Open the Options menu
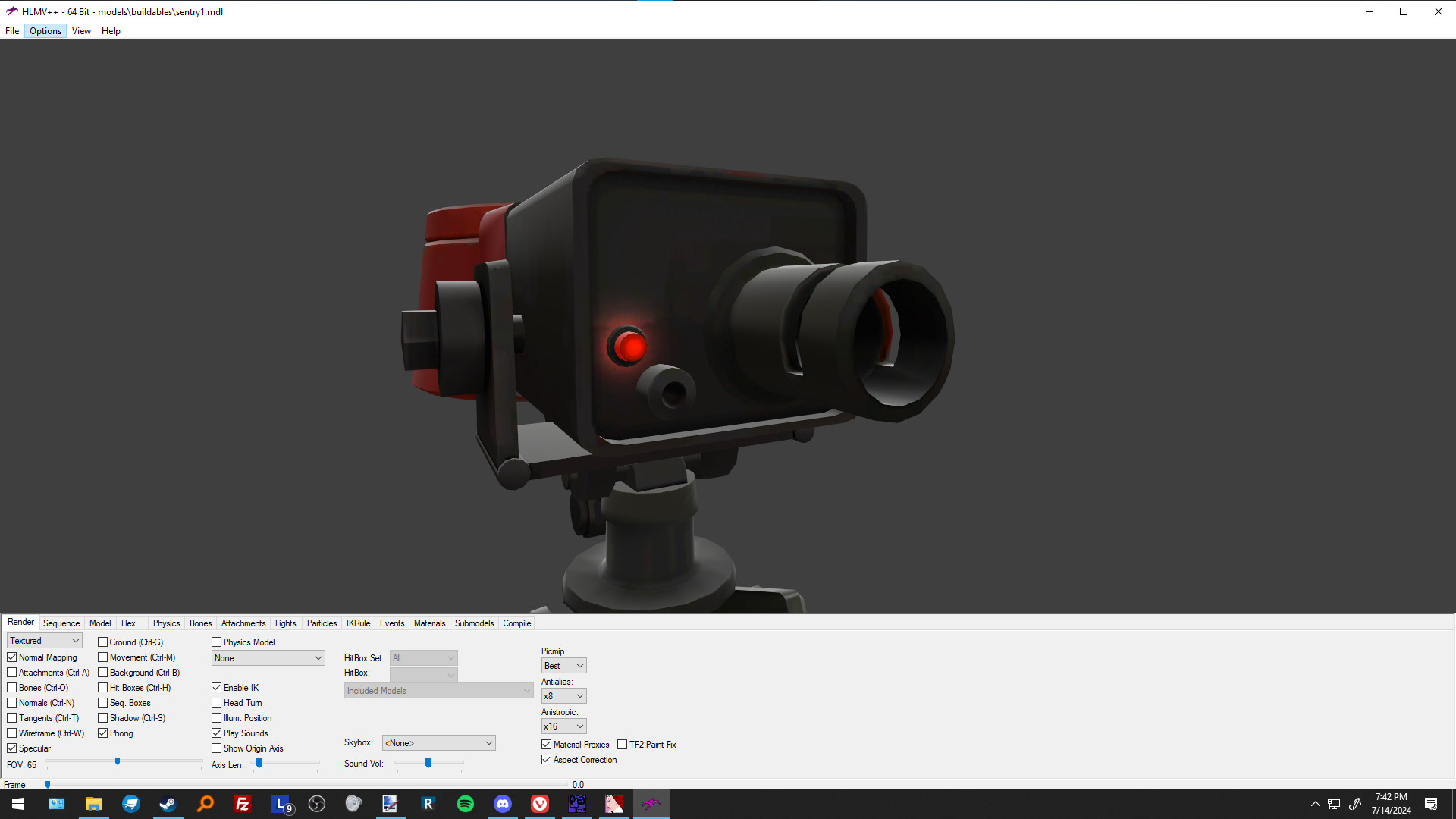 tap(45, 31)
